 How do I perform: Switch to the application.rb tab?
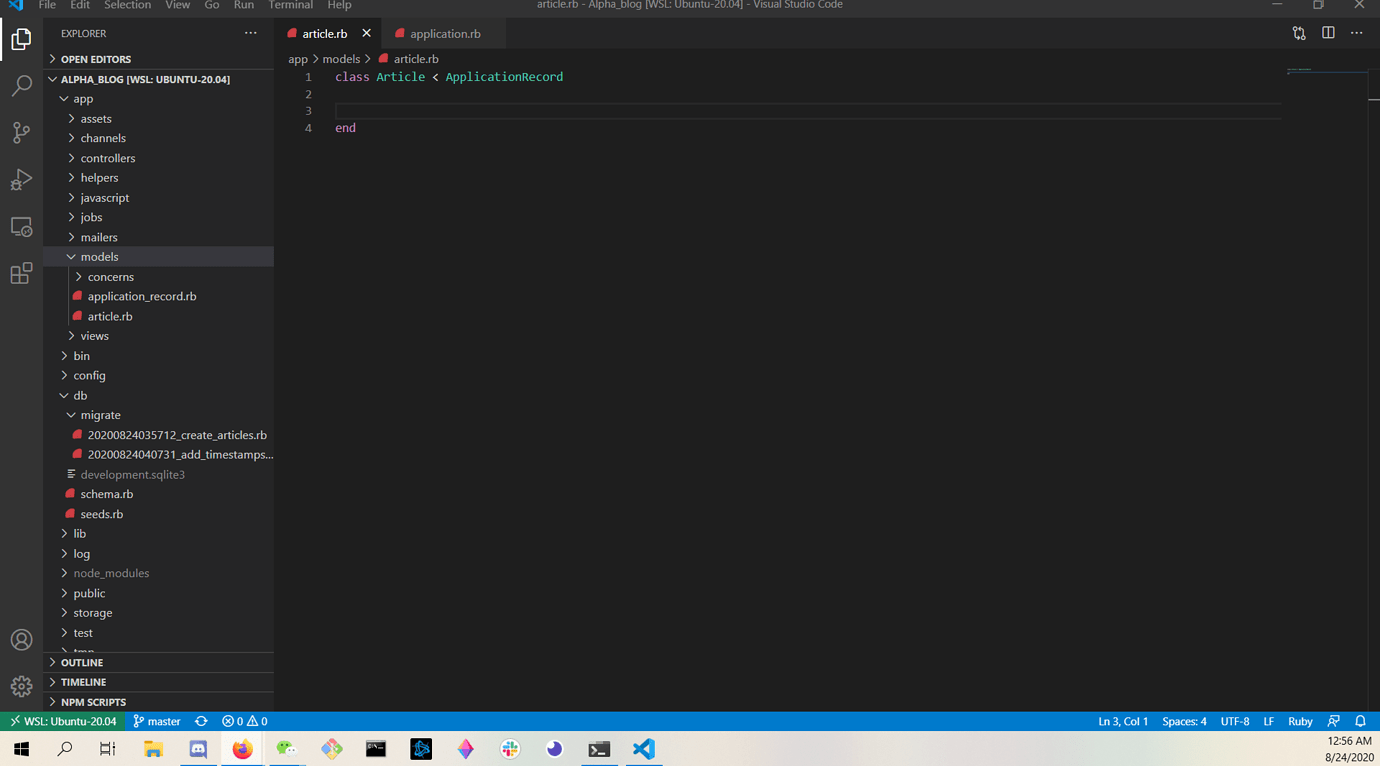click(444, 34)
